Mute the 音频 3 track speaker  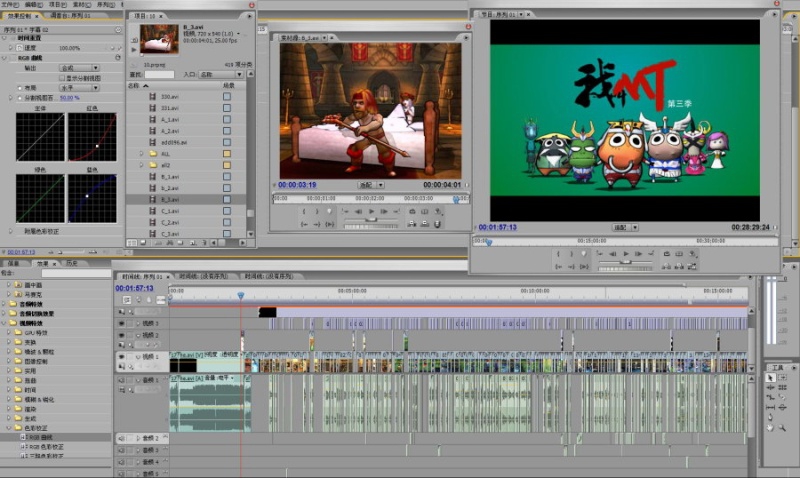[121, 450]
